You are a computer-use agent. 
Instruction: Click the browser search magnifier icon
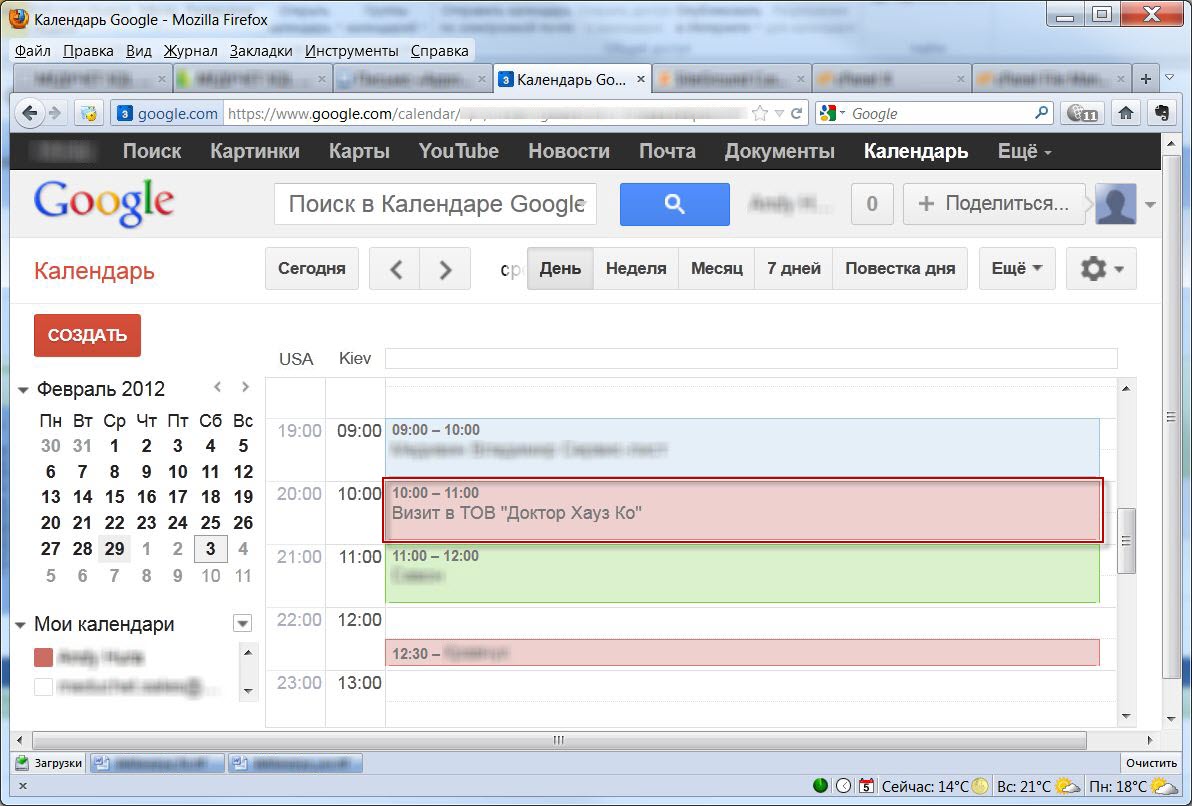click(1041, 113)
